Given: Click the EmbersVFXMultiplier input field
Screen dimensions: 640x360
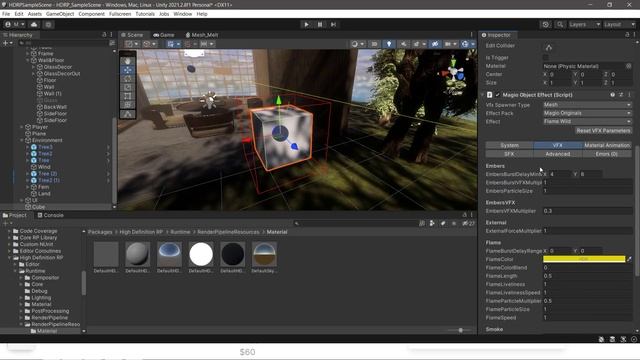Looking at the screenshot, I should pyautogui.click(x=587, y=211).
